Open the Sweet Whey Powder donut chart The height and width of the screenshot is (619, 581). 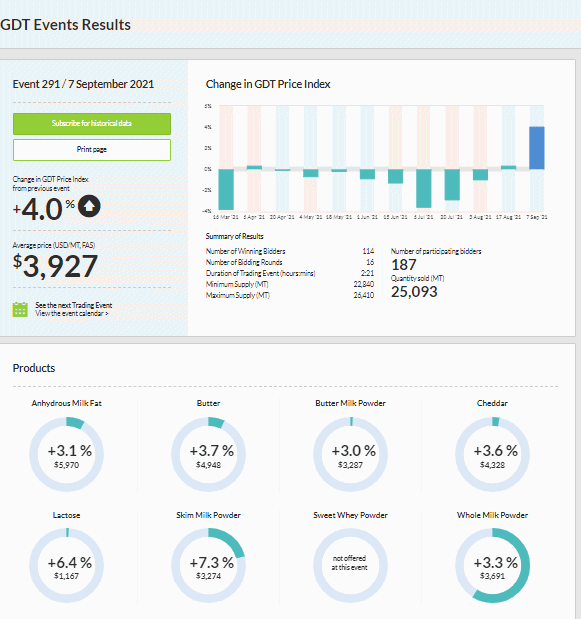pyautogui.click(x=350, y=566)
